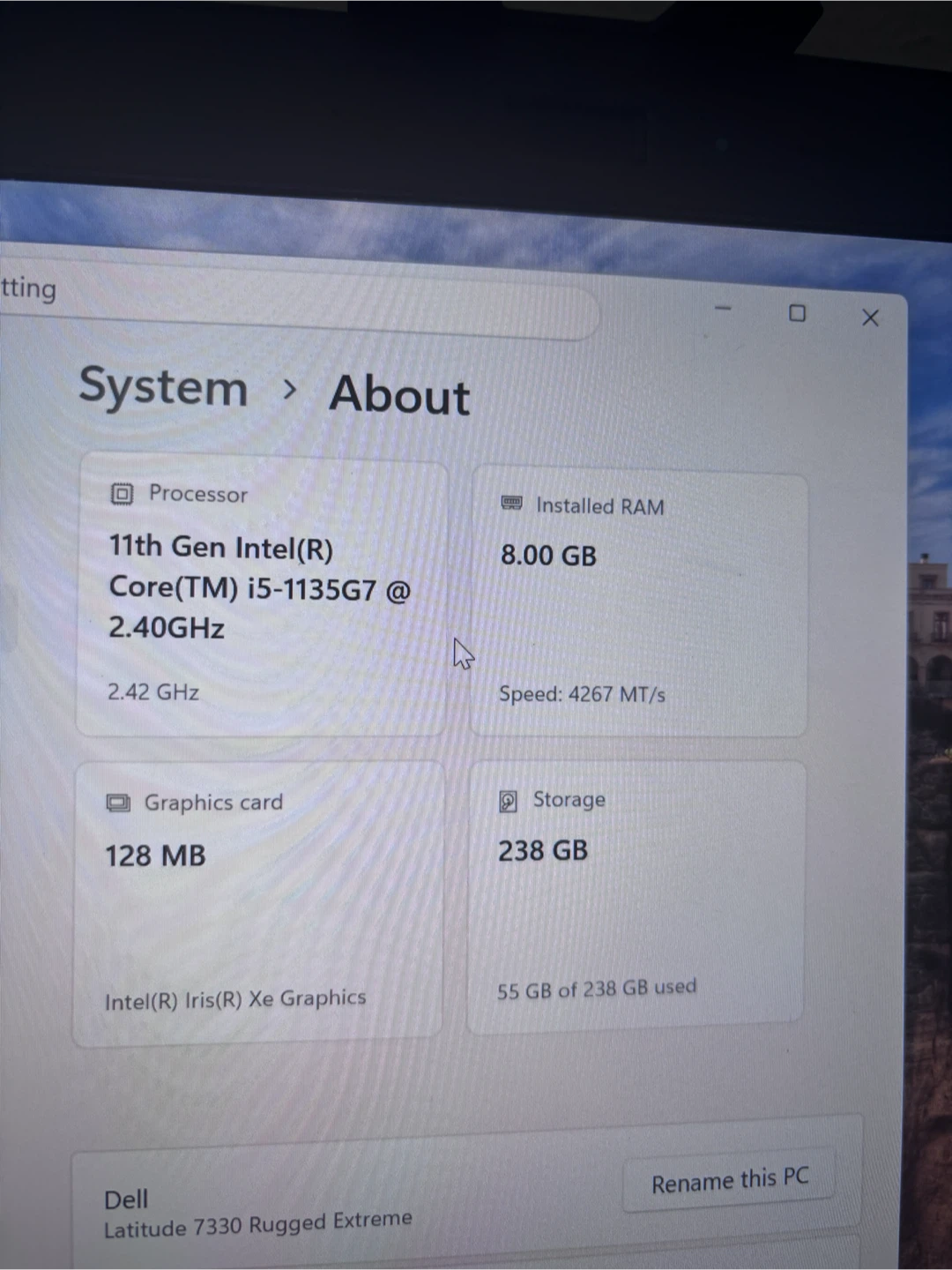952x1270 pixels.
Task: Click the Installed RAM card label
Action: (x=600, y=506)
